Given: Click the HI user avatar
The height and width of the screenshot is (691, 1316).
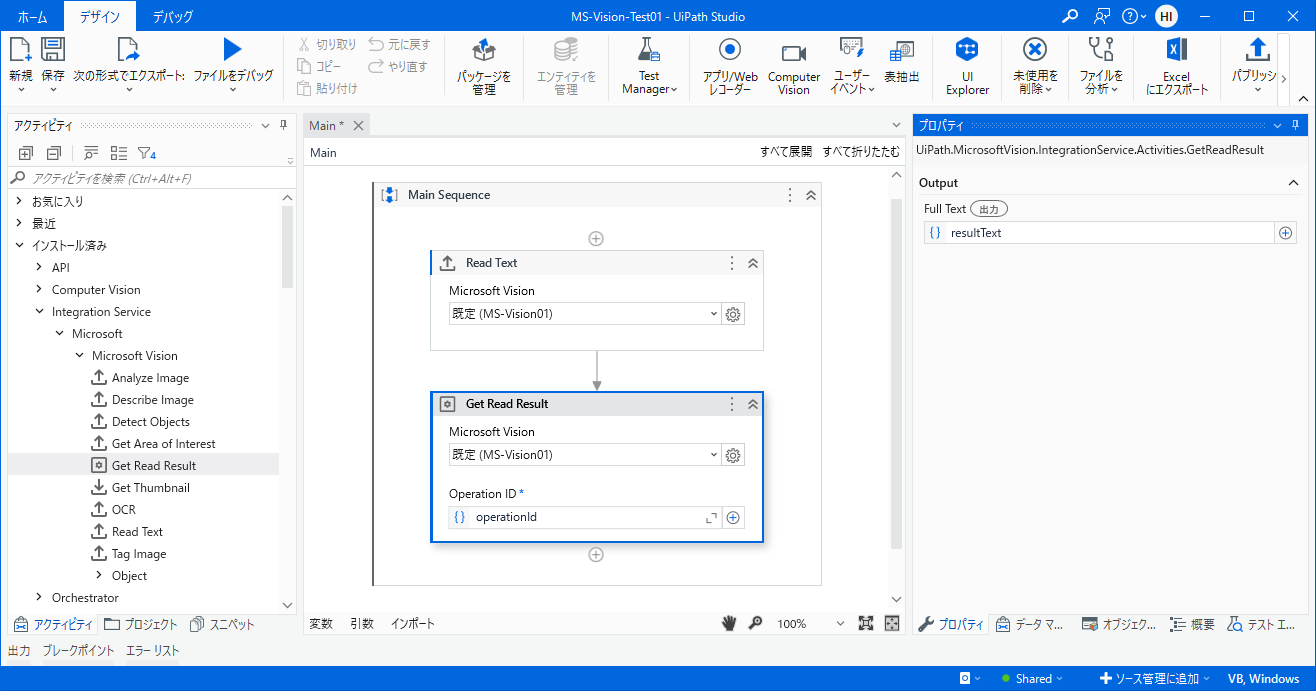Looking at the screenshot, I should (x=1166, y=16).
